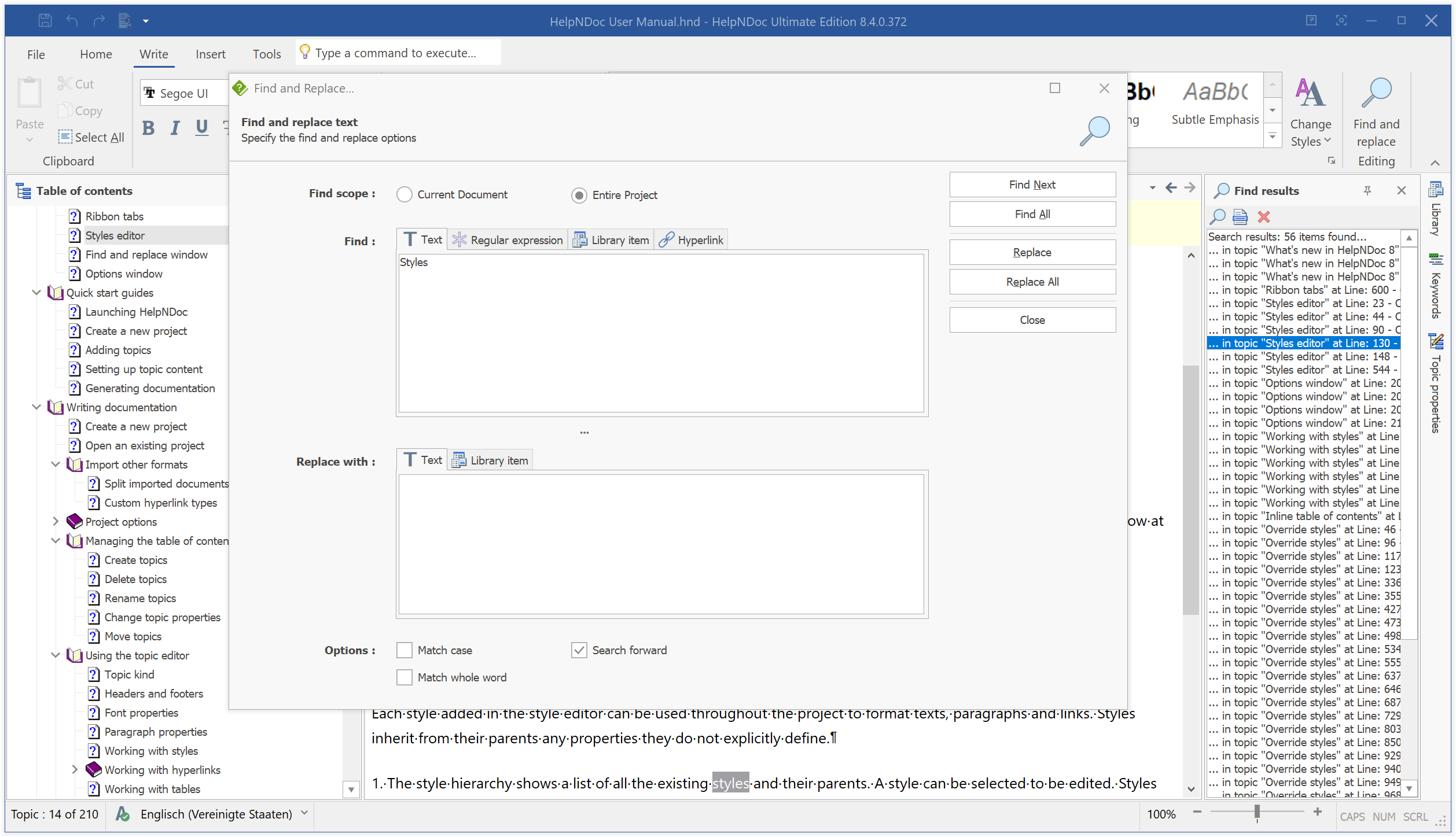This screenshot has width=1456, height=837.
Task: Click the Underline formatting icon
Action: (201, 127)
